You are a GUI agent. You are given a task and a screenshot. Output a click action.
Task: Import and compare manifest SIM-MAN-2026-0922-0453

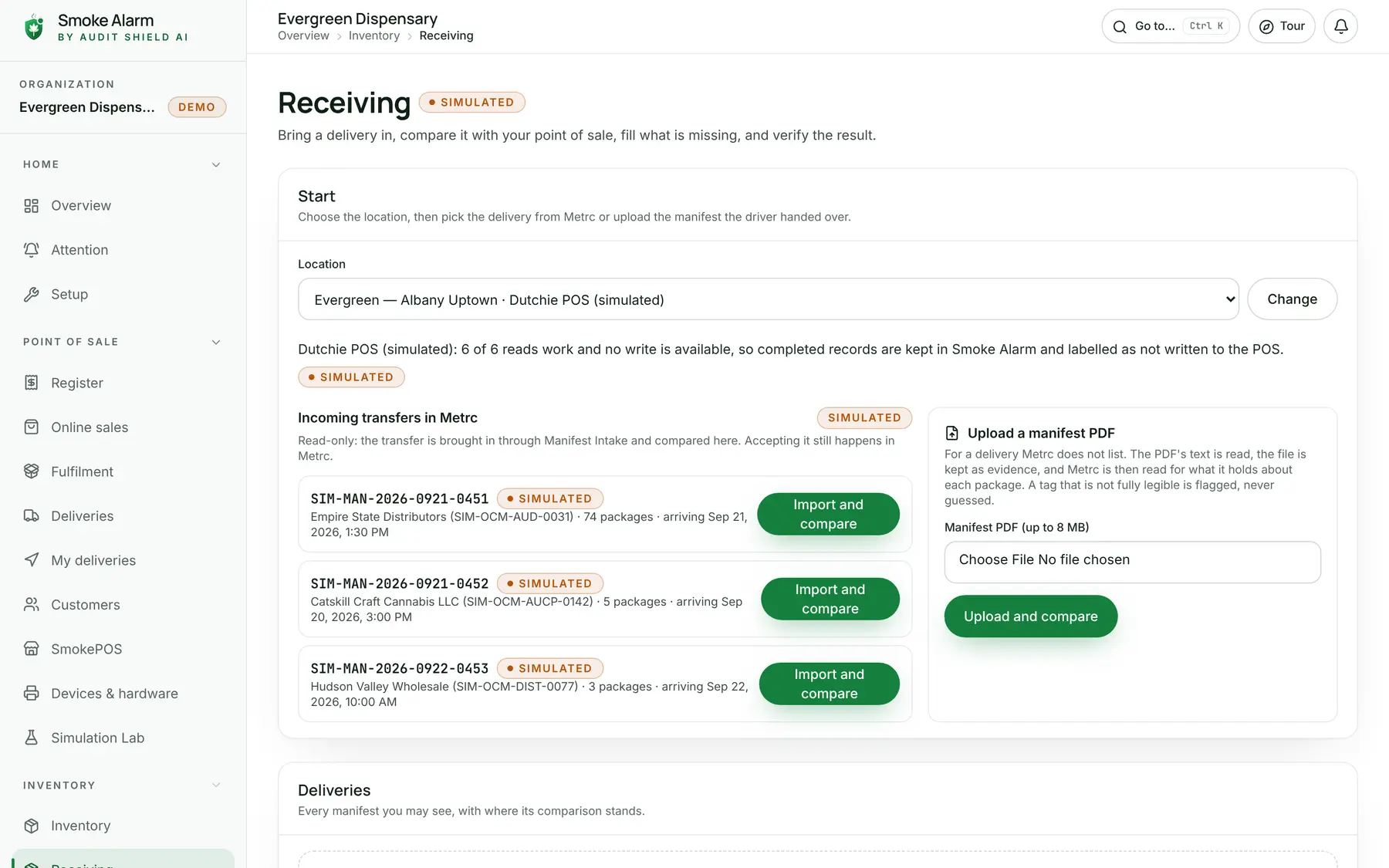830,684
